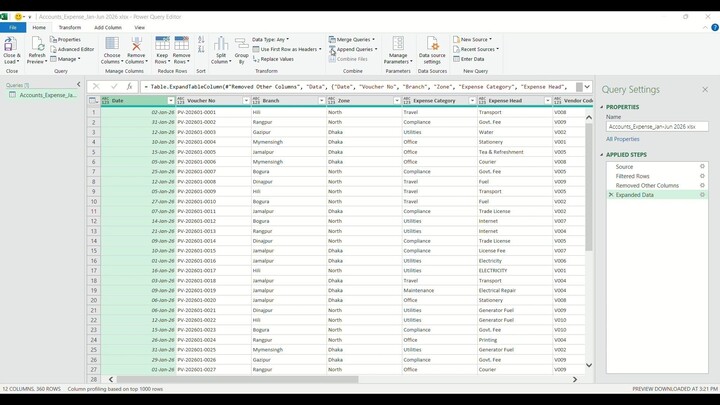Open settings gear for Expanded Data step

pyautogui.click(x=702, y=195)
